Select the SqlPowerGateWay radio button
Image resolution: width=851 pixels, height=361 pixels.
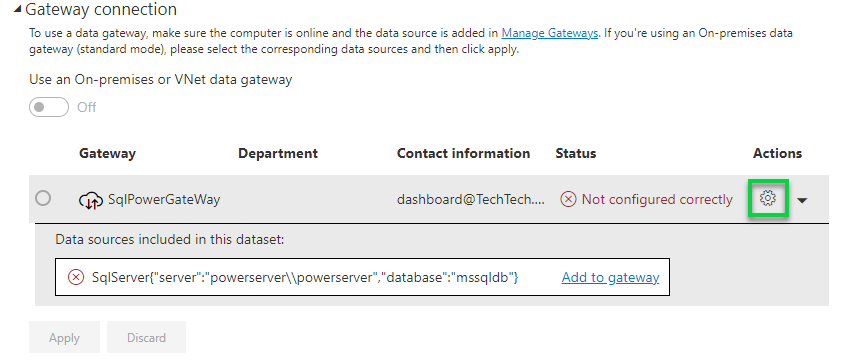(43, 198)
